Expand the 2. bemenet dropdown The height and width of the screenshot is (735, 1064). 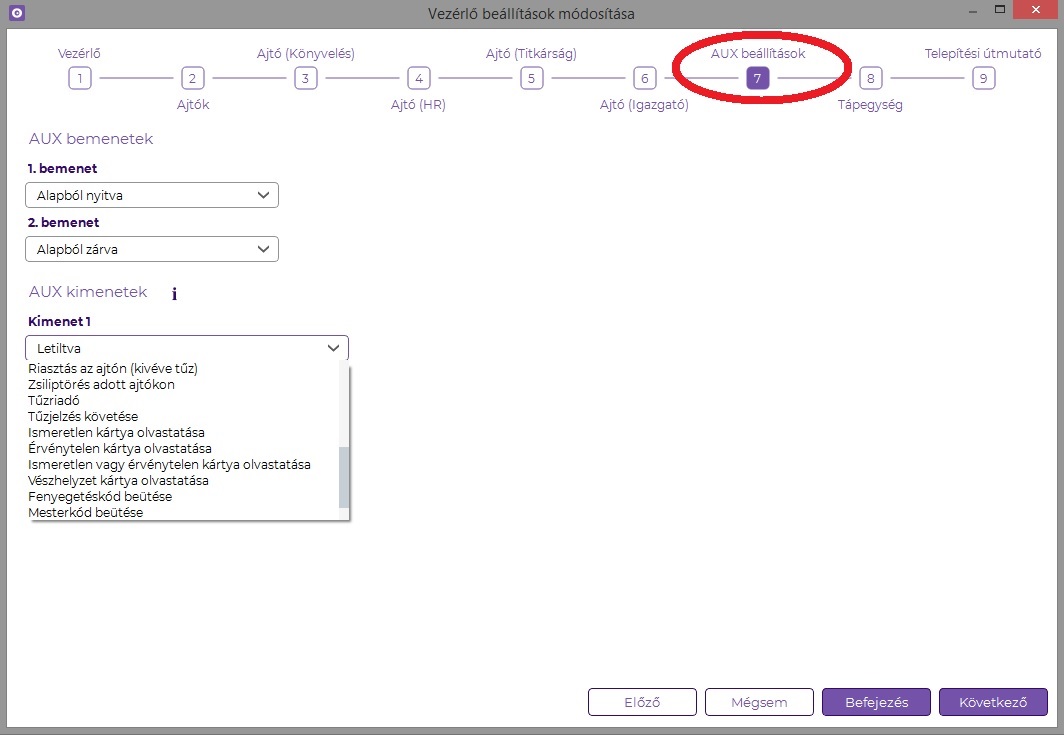[151, 249]
